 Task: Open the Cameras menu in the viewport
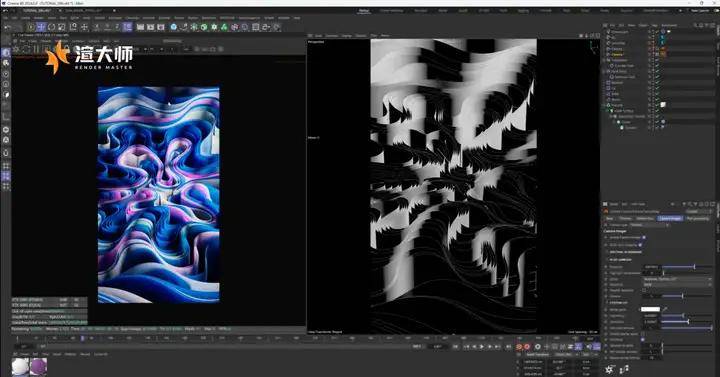332,35
